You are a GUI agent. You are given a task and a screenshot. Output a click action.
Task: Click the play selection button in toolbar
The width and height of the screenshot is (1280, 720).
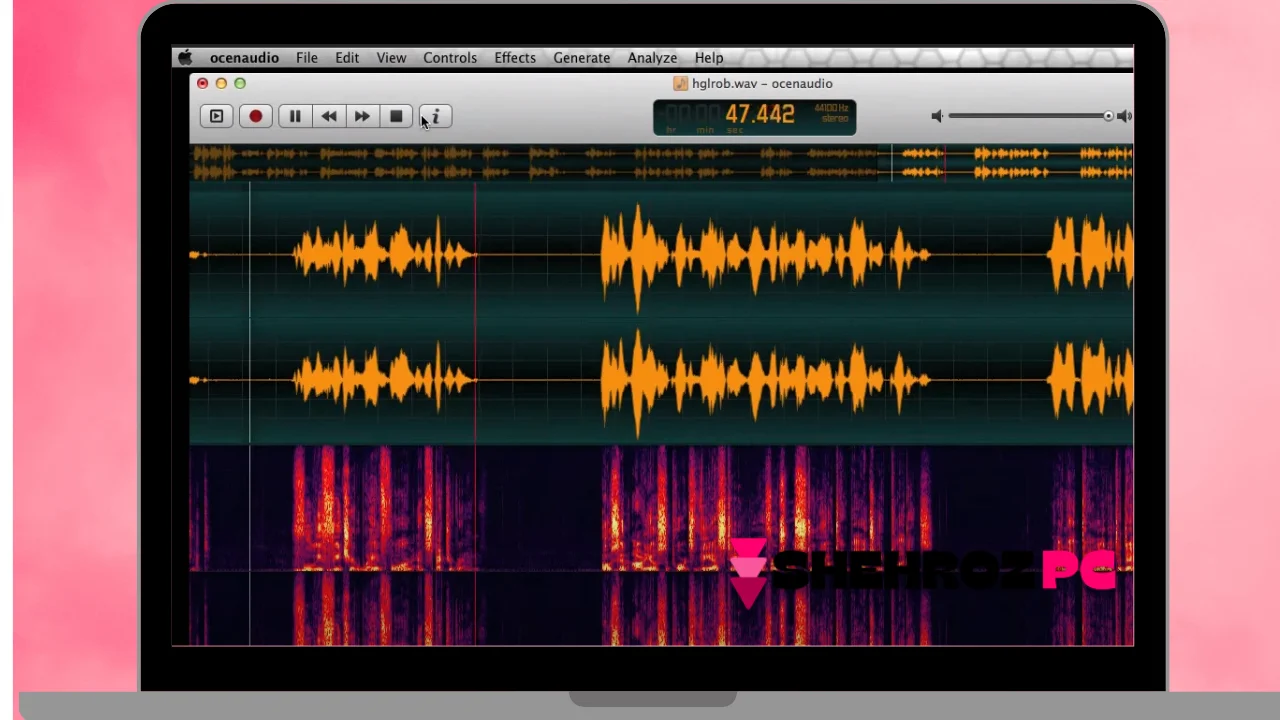216,117
